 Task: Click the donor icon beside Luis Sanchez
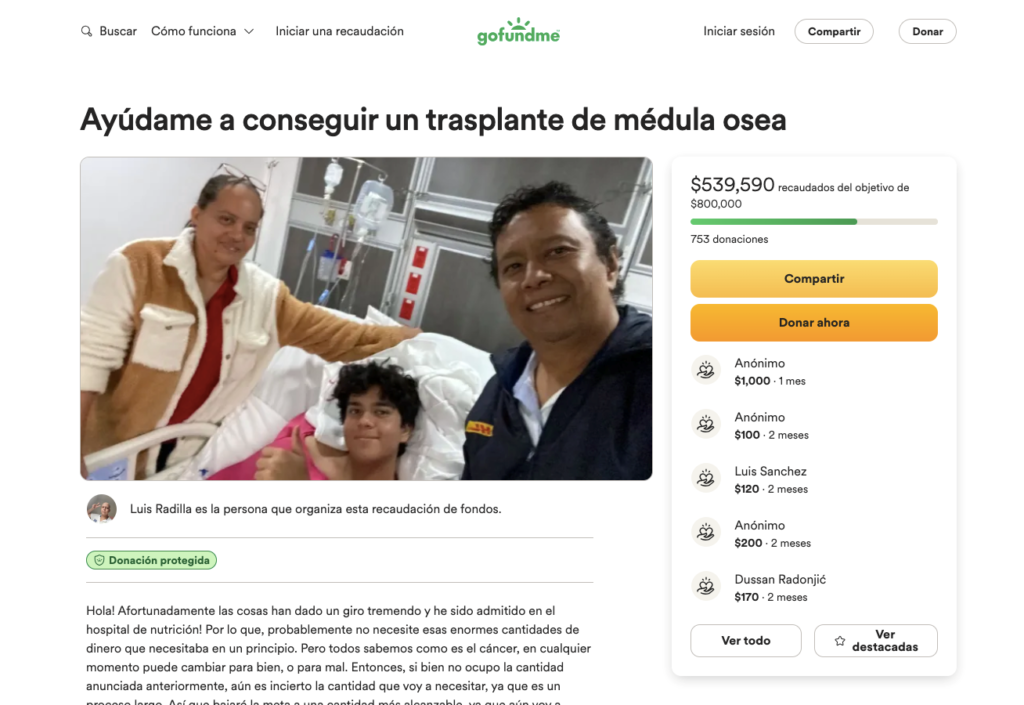click(705, 478)
